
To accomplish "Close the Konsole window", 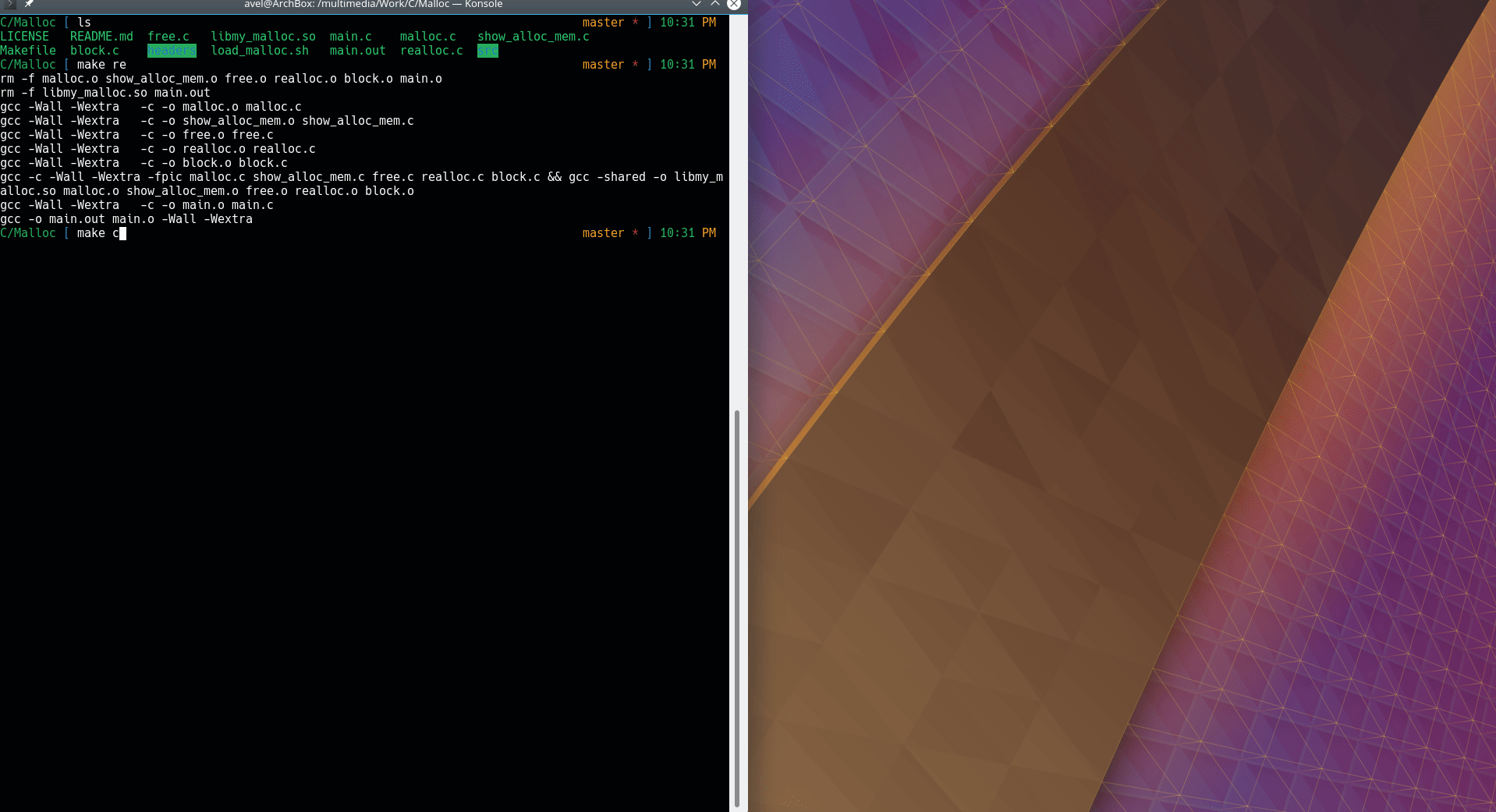I will click(x=734, y=4).
